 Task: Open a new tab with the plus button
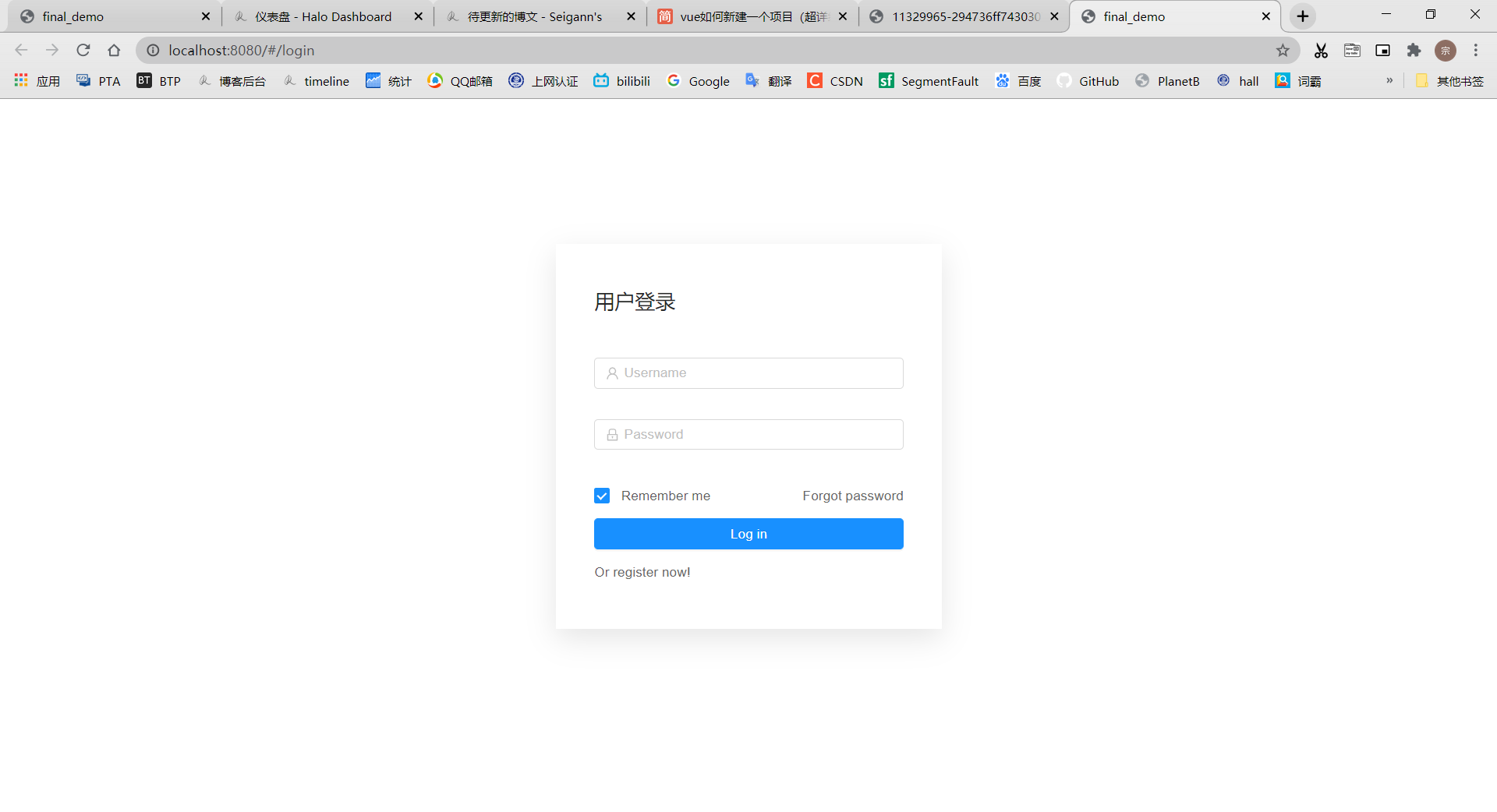[x=1303, y=16]
